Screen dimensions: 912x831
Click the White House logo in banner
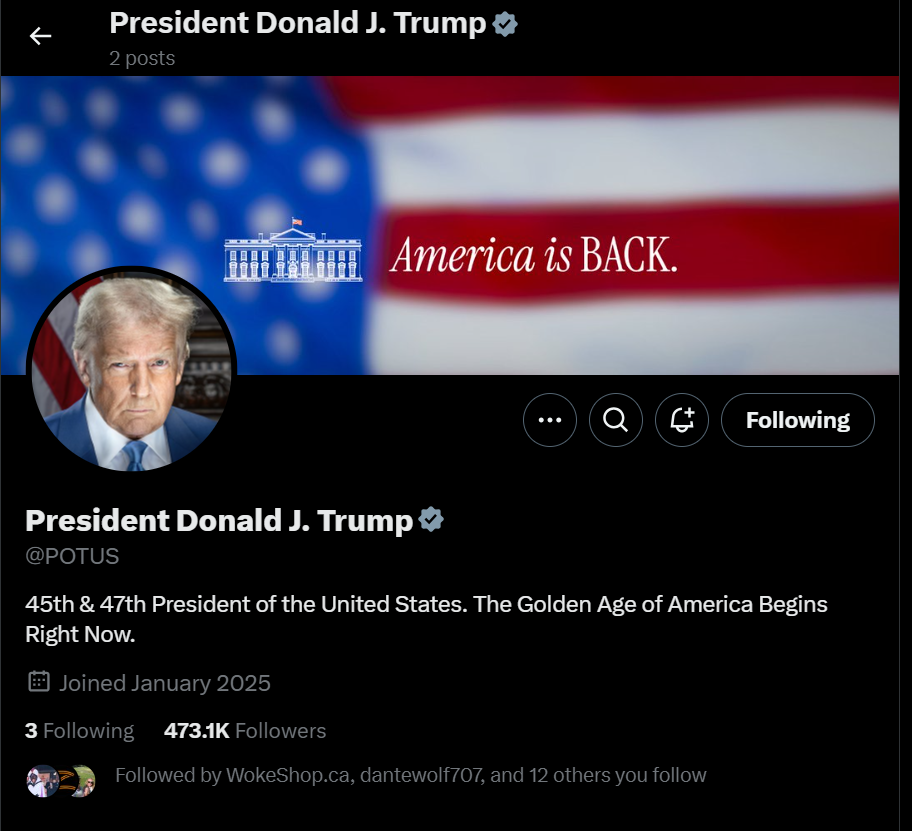point(293,251)
